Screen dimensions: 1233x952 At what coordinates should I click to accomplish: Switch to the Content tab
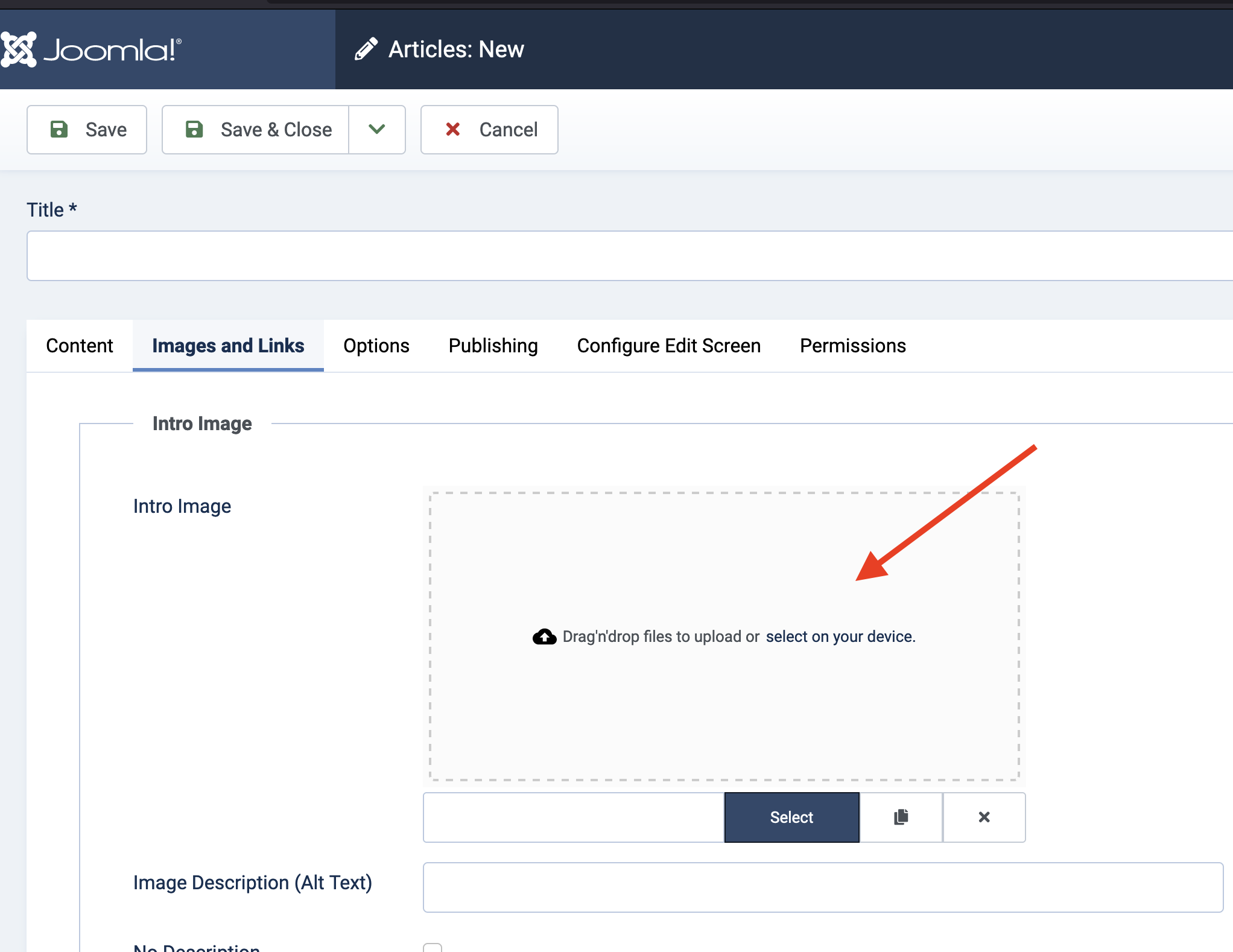[80, 346]
